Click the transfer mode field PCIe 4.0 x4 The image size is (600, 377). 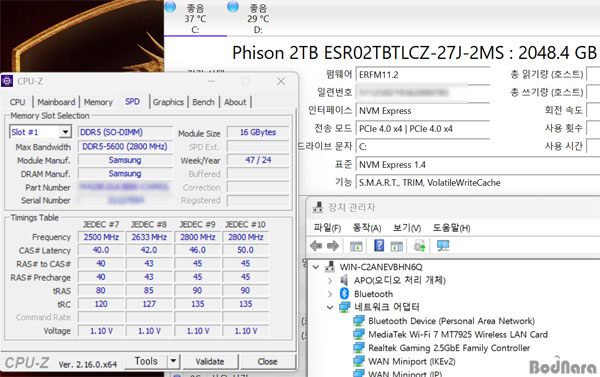coord(423,129)
